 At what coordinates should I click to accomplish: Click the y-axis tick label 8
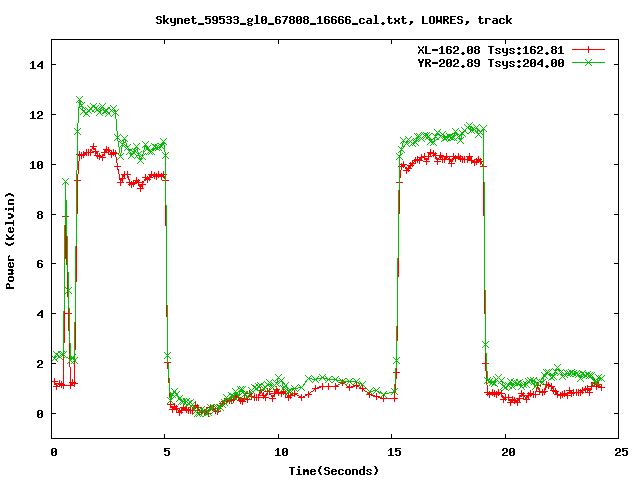(40, 214)
